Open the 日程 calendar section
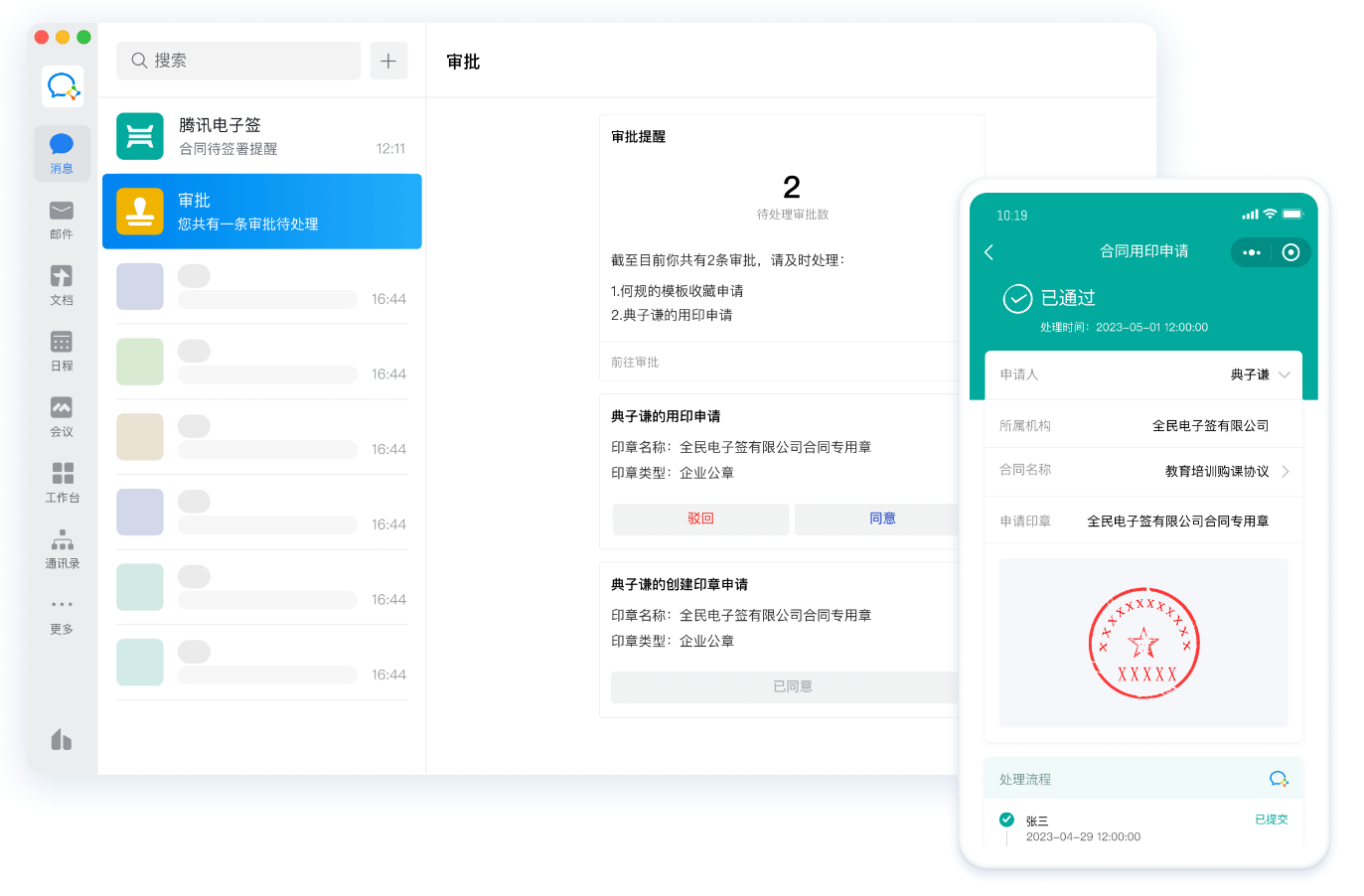Image resolution: width=1364 pixels, height=896 pixels. coord(62,351)
